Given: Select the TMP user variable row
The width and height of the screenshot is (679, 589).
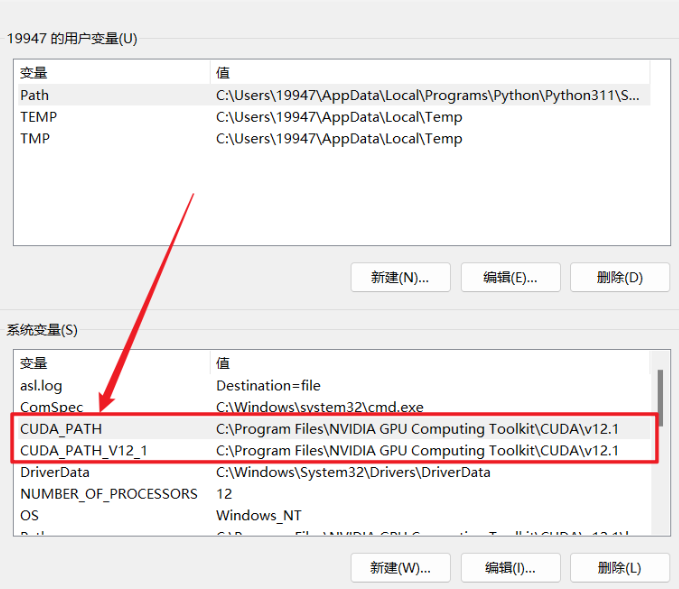Looking at the screenshot, I should pos(333,139).
